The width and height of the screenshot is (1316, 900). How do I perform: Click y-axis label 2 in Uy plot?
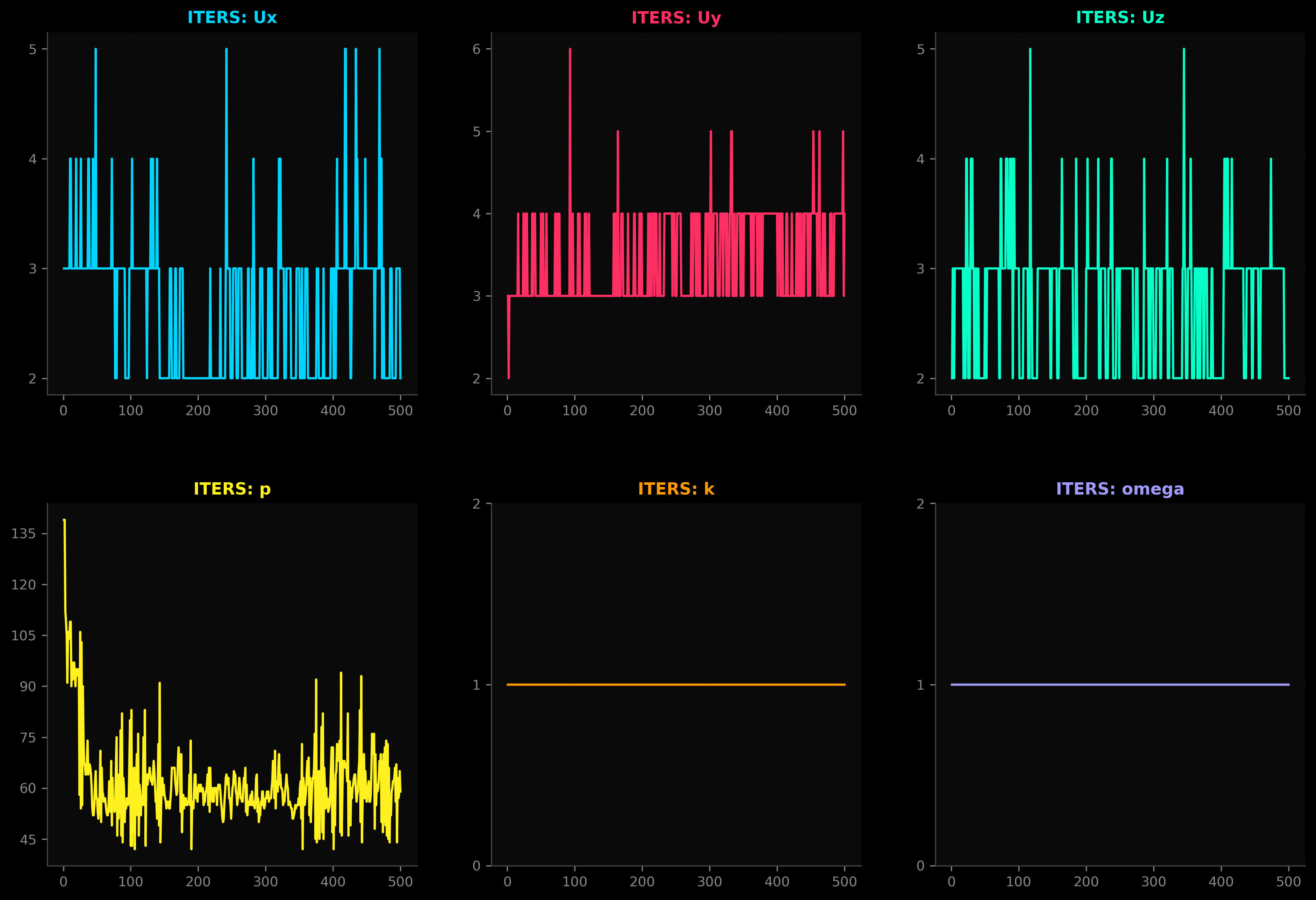coord(476,378)
